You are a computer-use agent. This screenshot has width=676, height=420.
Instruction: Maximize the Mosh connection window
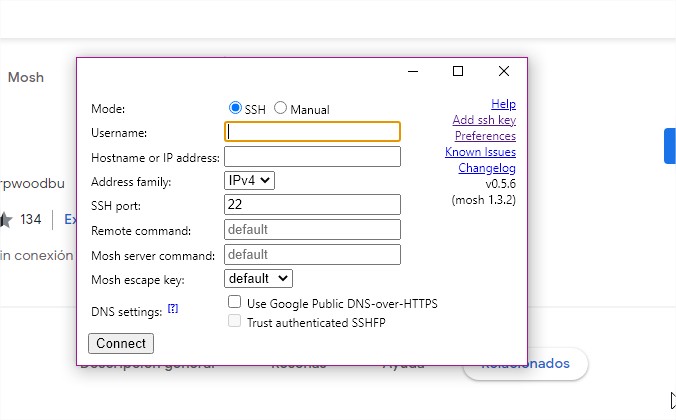[x=458, y=71]
